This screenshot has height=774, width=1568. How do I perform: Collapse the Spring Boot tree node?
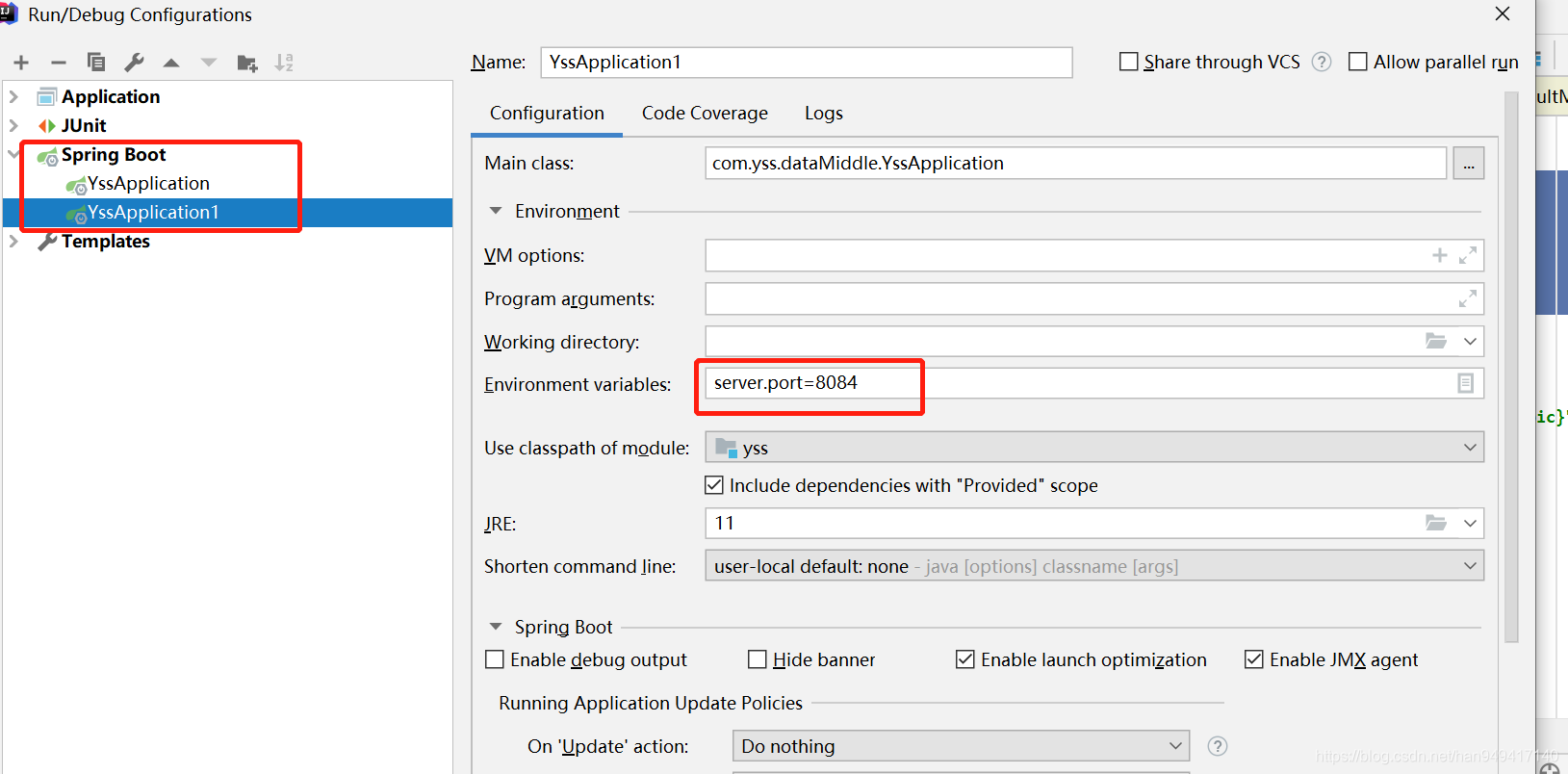tap(13, 154)
